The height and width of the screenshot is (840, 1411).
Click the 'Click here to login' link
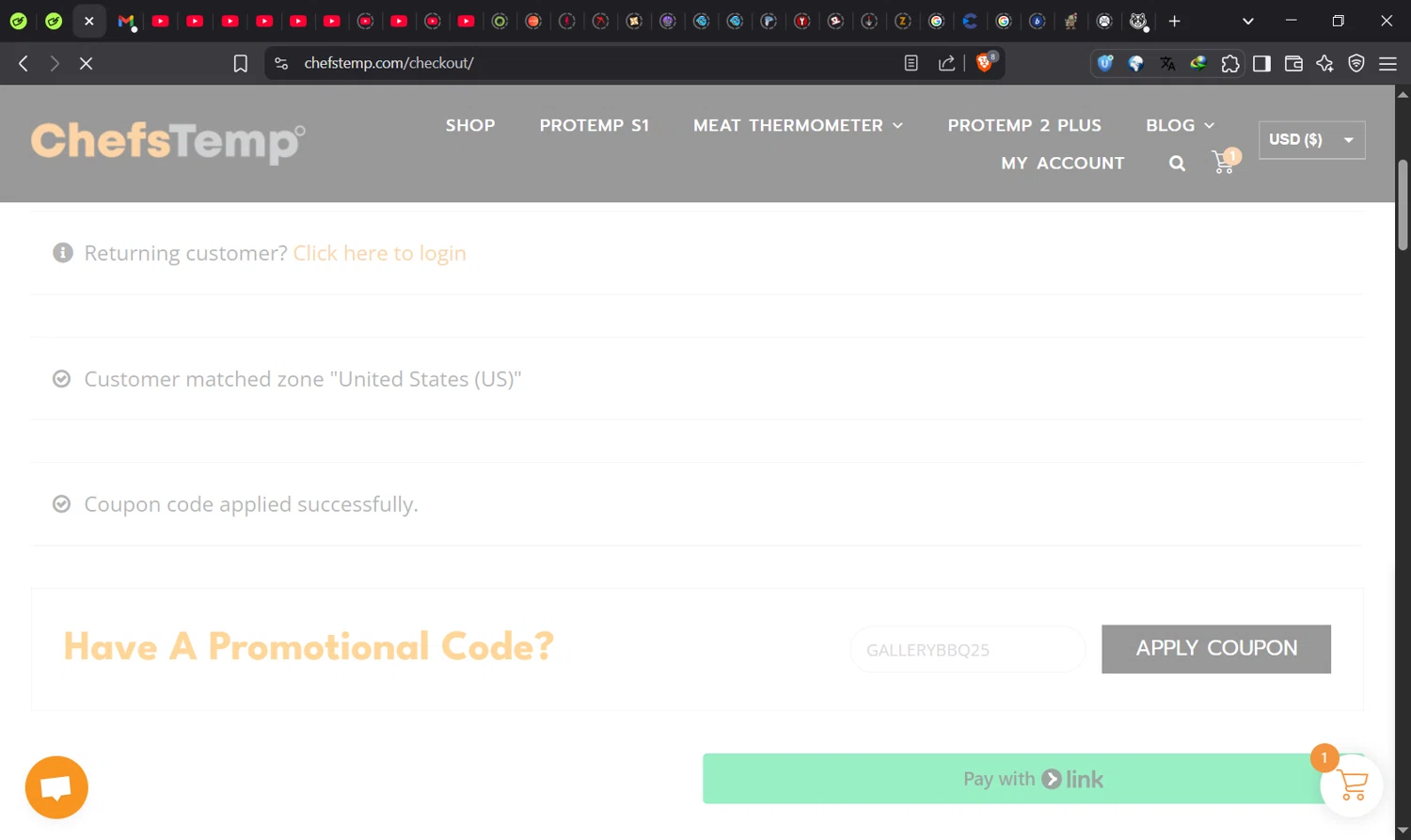(380, 253)
